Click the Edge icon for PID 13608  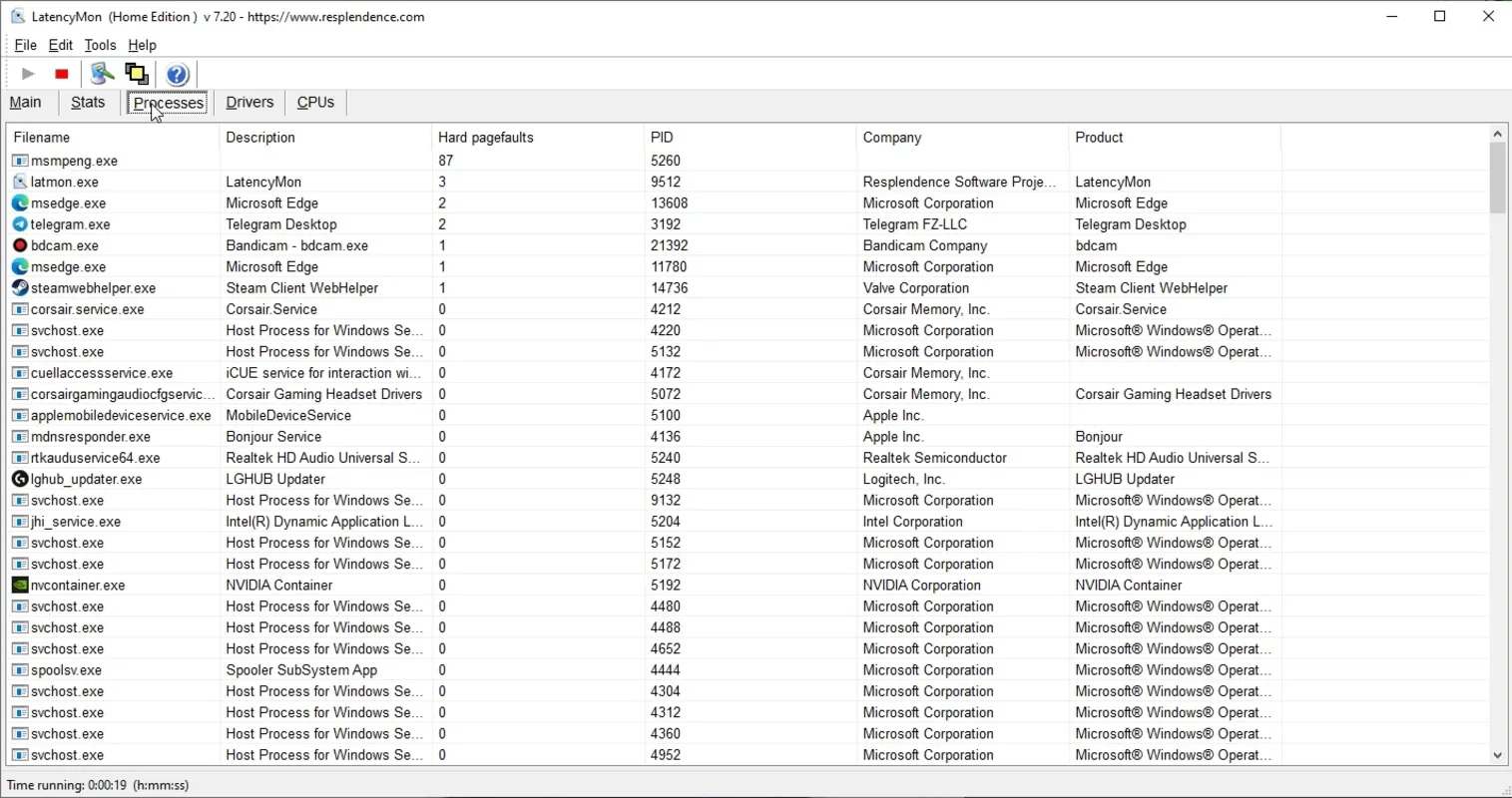(x=20, y=202)
